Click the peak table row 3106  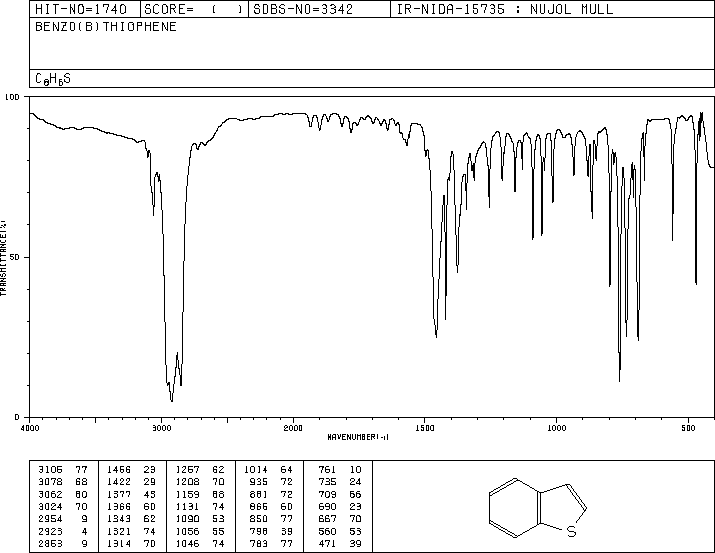(63, 470)
